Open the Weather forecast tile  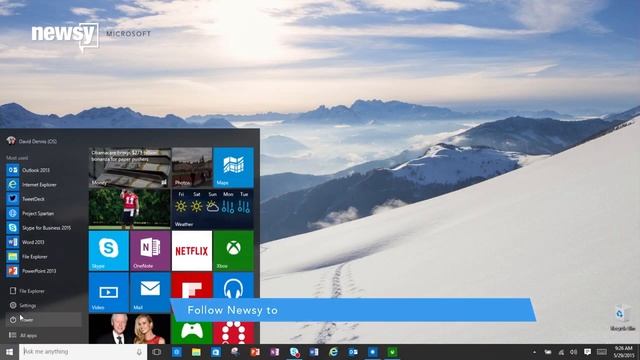click(213, 209)
